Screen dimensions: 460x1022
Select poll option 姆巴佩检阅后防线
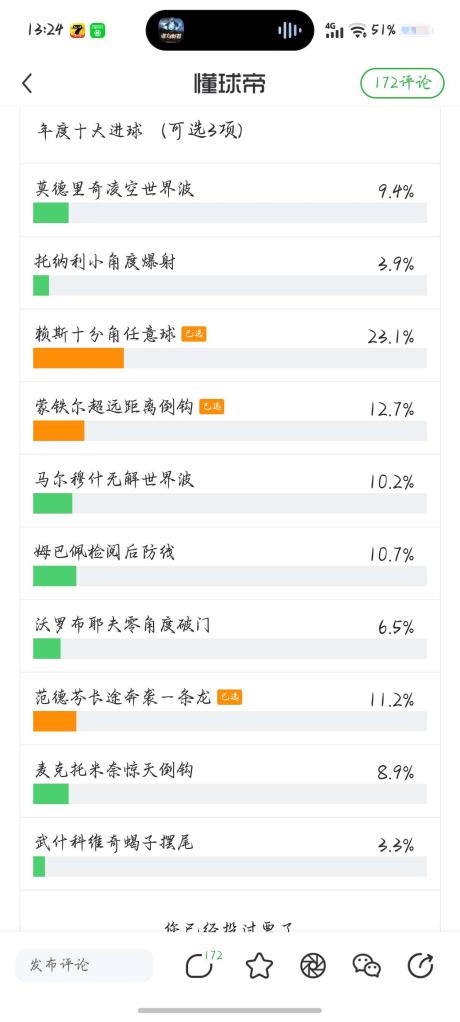[x=230, y=563]
